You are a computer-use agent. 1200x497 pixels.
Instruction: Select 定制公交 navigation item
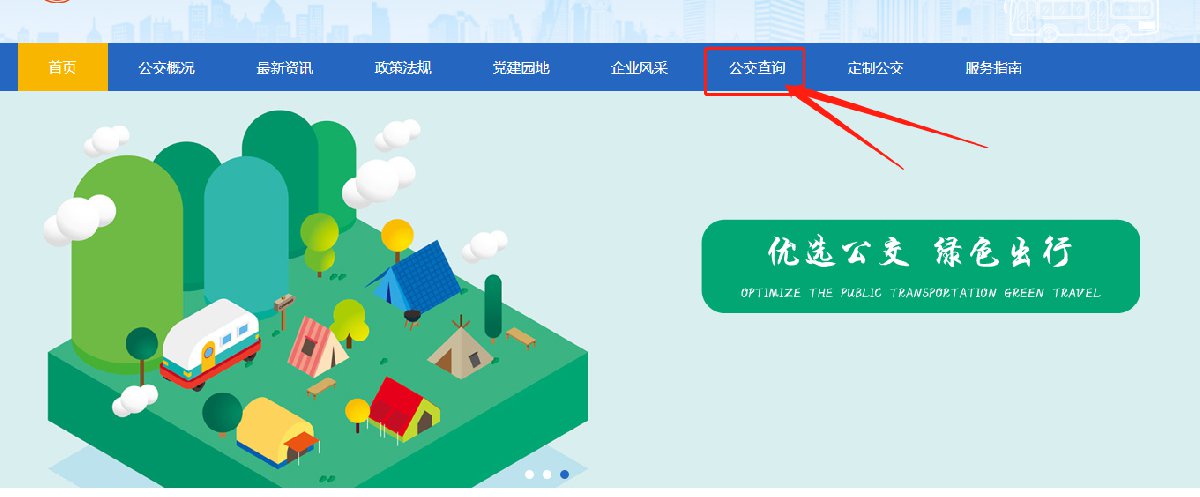point(875,68)
